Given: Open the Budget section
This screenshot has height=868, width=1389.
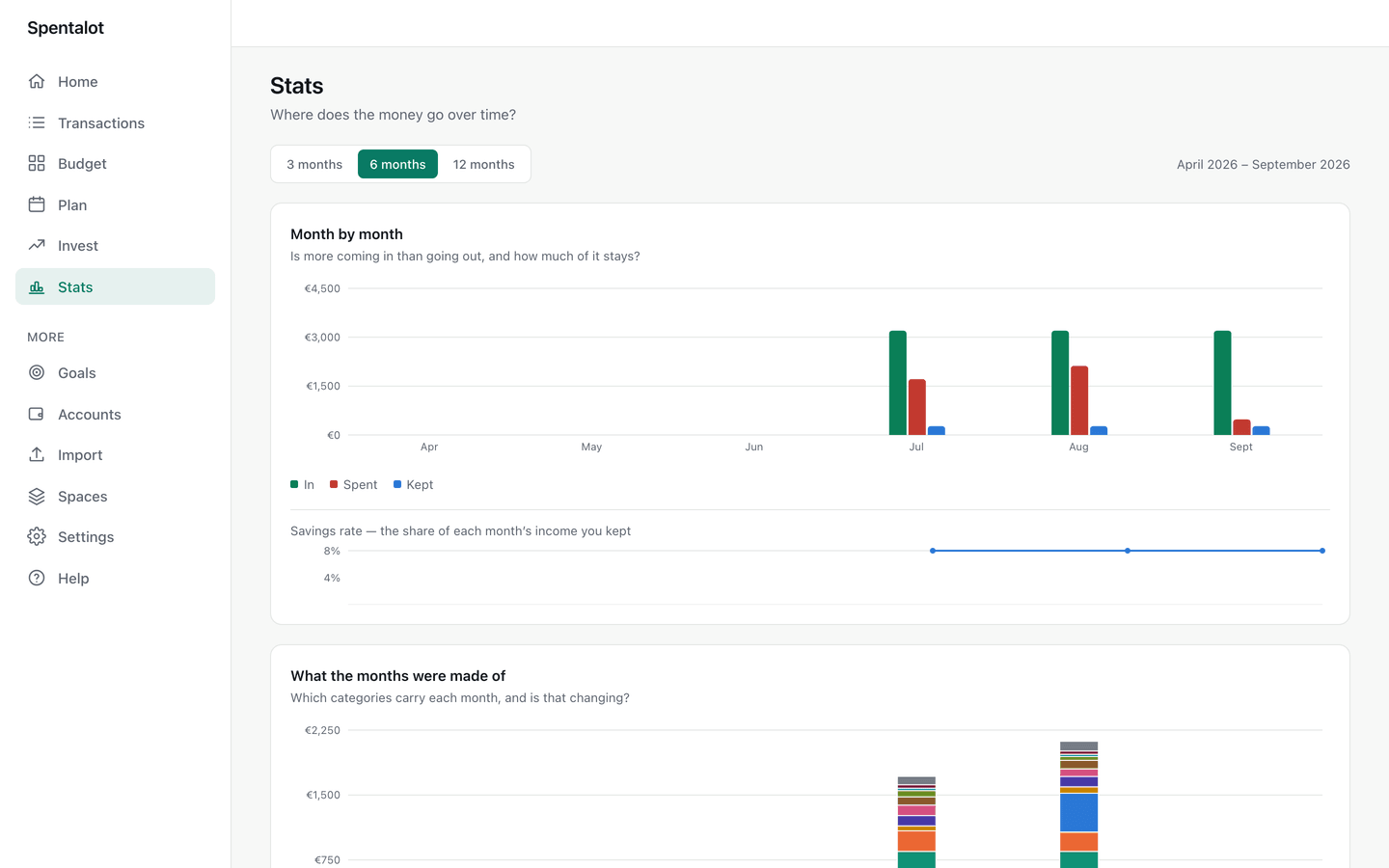Looking at the screenshot, I should click(115, 164).
